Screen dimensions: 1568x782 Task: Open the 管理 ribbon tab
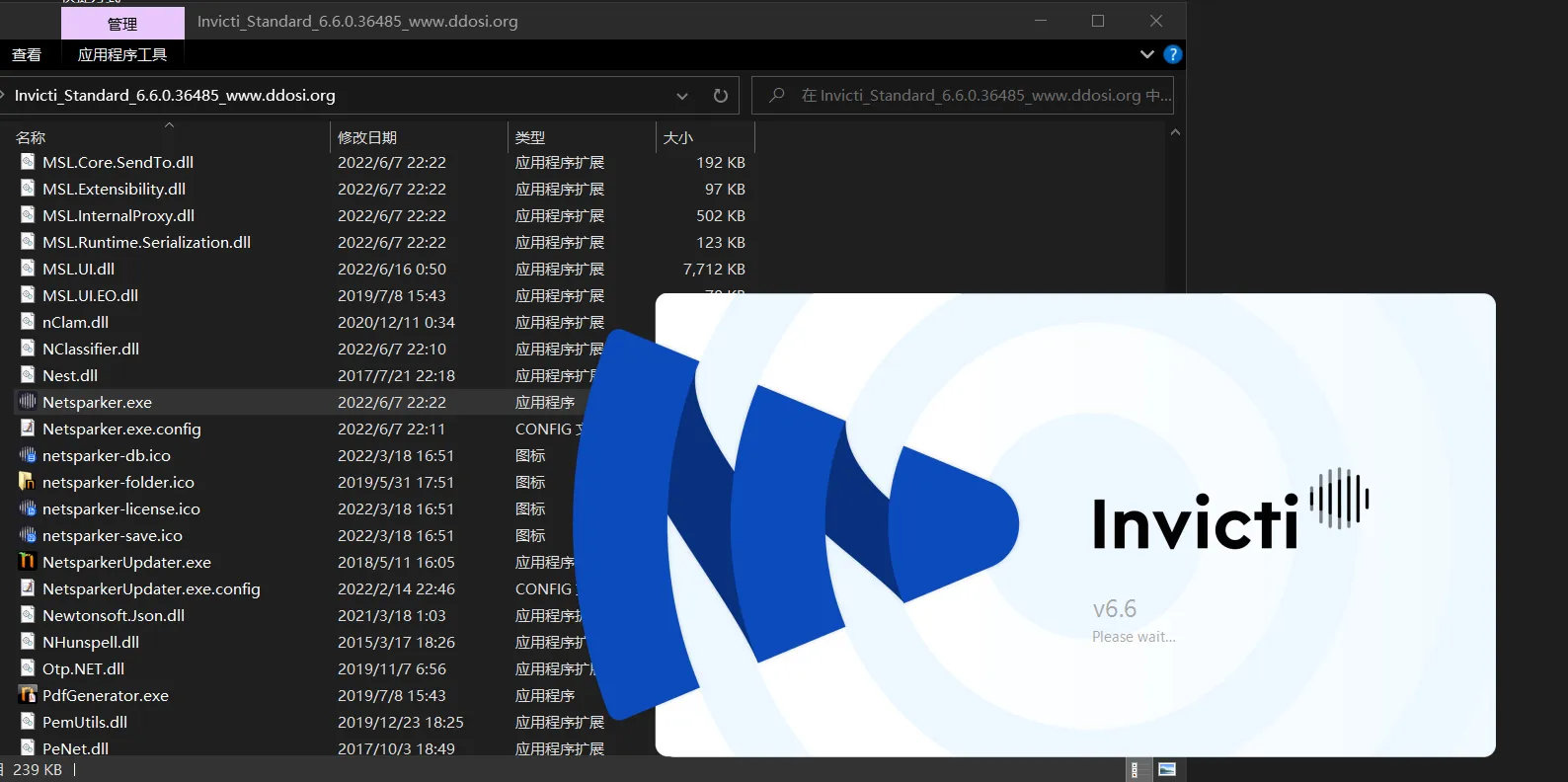[122, 24]
